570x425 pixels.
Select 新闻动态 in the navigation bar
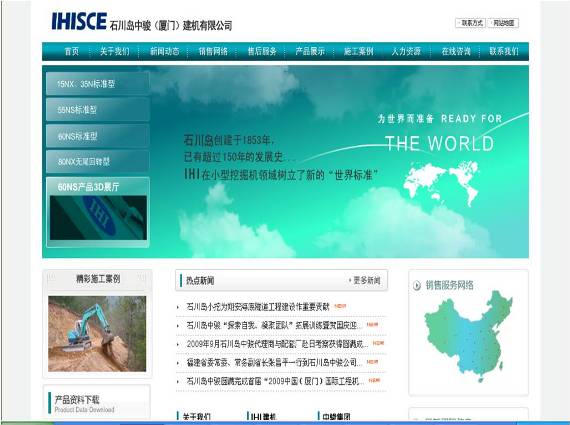pyautogui.click(x=164, y=51)
